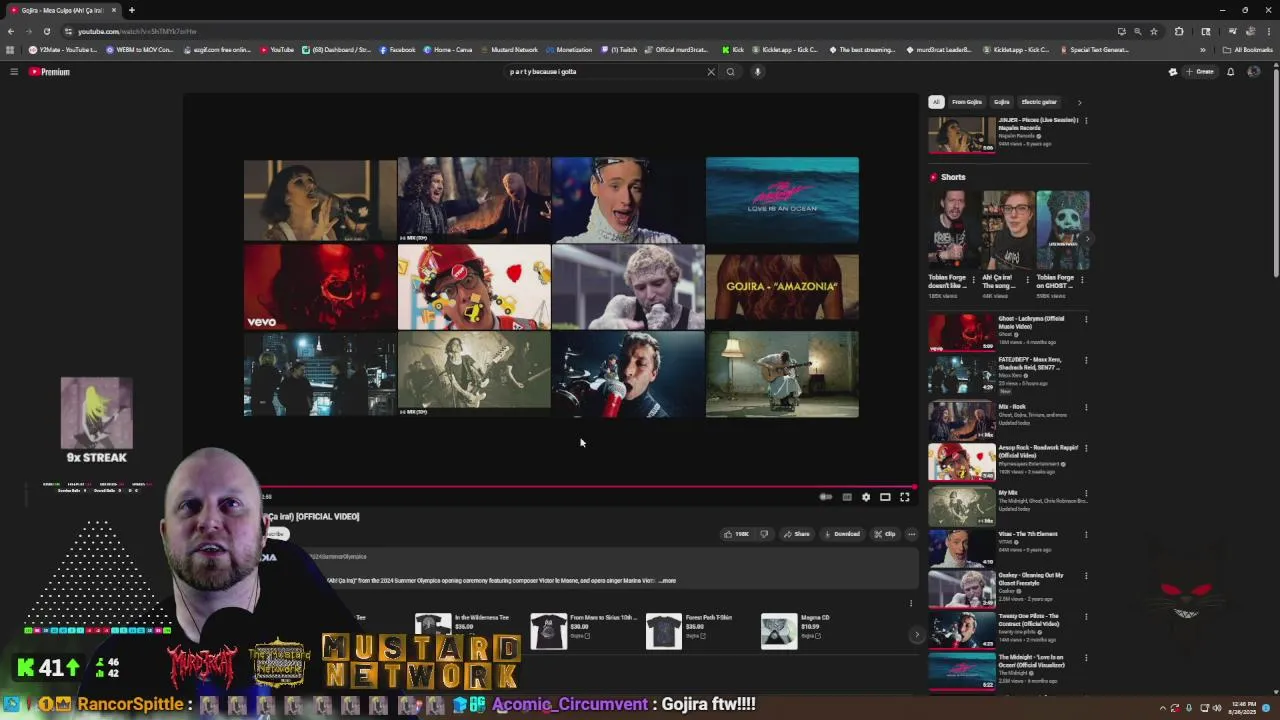Play Love Is An Ocean end-screen tile
Screen dimensions: 1280x720
click(x=782, y=200)
